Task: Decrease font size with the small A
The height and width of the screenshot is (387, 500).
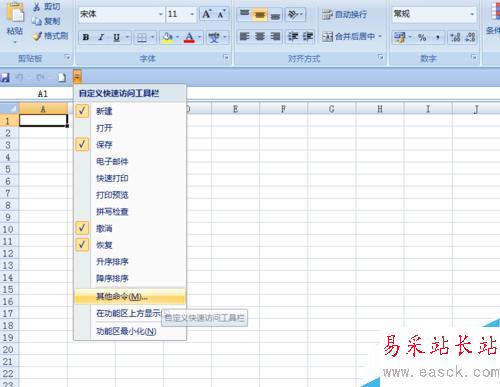Action: [x=222, y=14]
